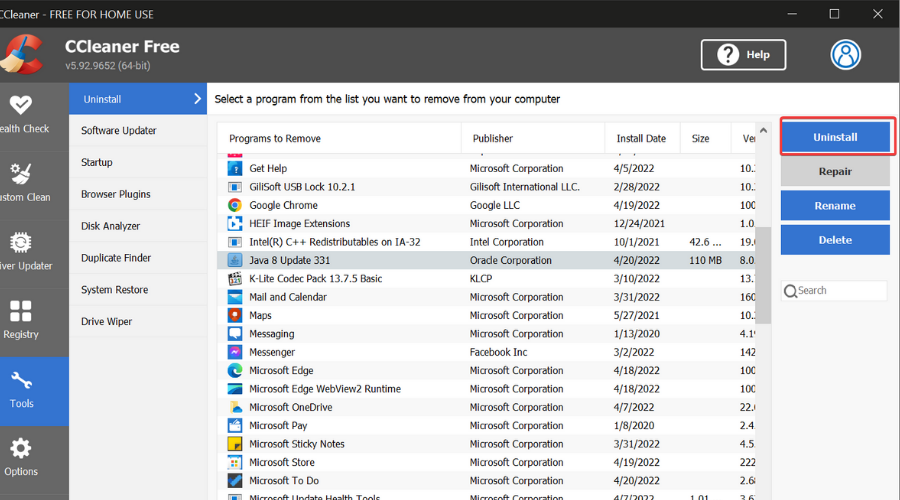
Task: Click the Repair button
Action: click(835, 171)
